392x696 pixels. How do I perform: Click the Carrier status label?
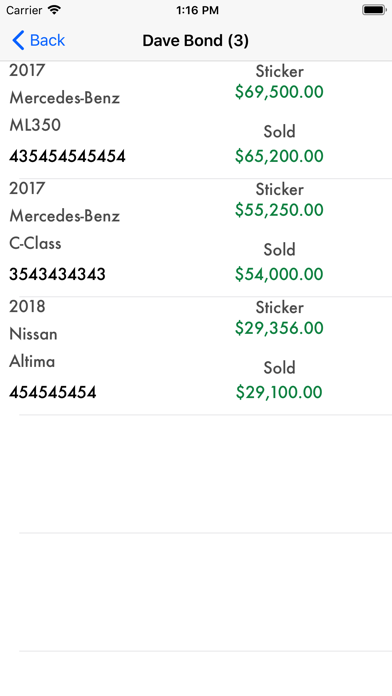24,10
